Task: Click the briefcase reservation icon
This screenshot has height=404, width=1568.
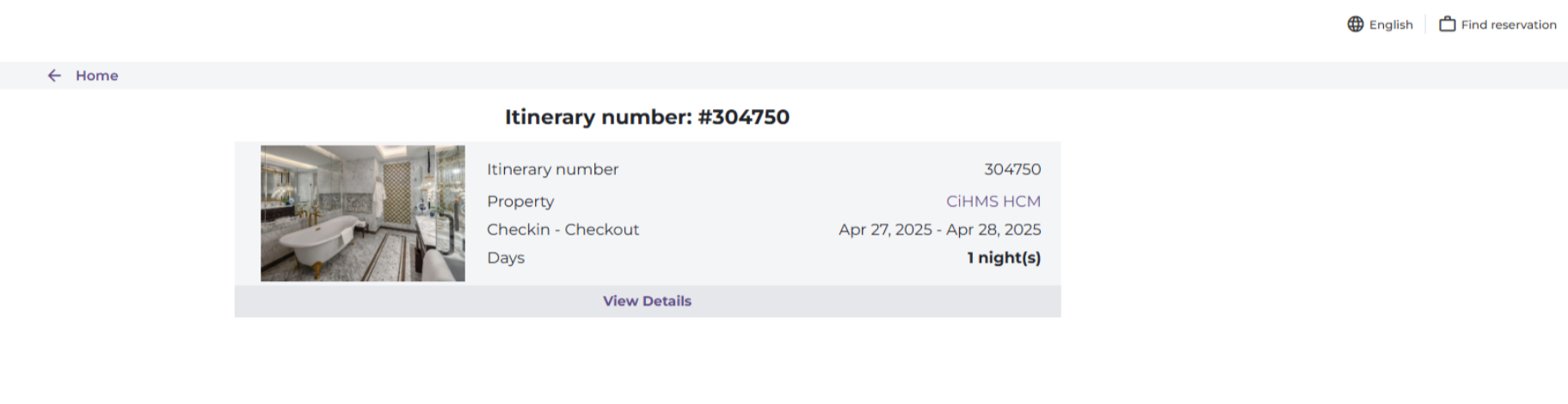Action: 1448,24
